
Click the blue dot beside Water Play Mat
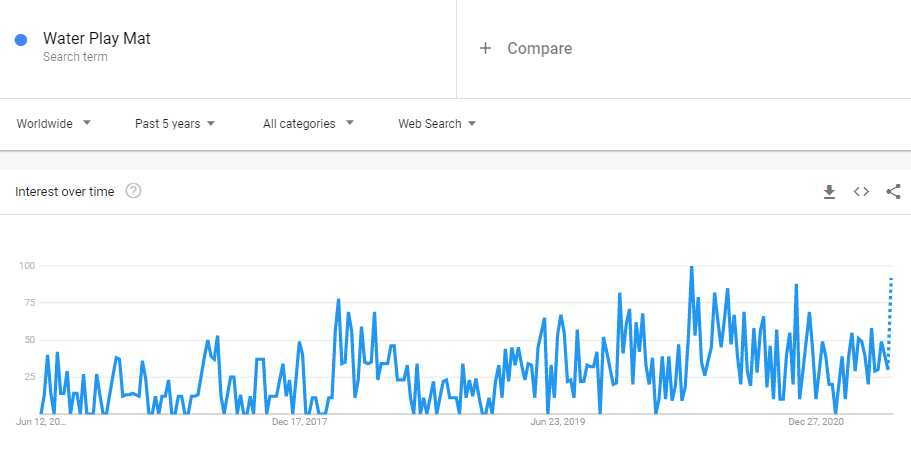pos(21,40)
